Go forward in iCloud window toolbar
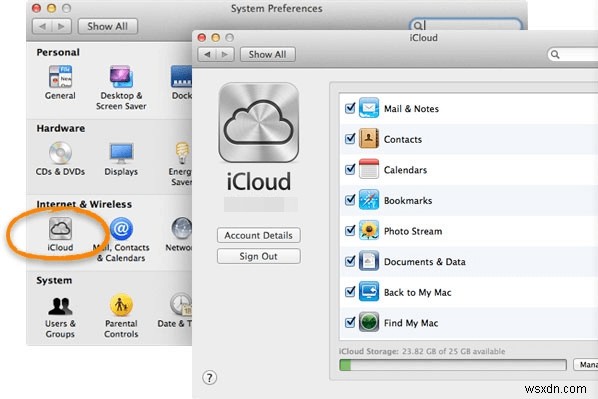The width and height of the screenshot is (598, 399). point(225,55)
